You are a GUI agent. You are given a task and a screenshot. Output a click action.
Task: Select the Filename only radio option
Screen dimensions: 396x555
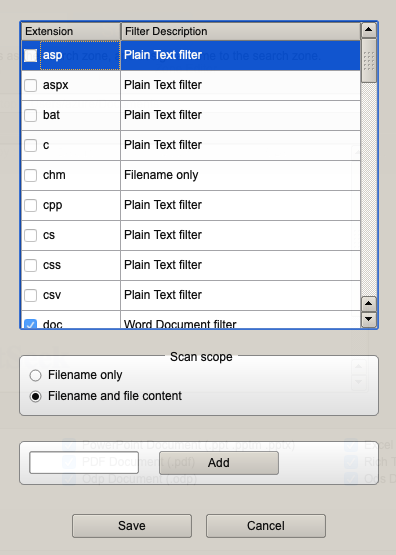(35, 376)
